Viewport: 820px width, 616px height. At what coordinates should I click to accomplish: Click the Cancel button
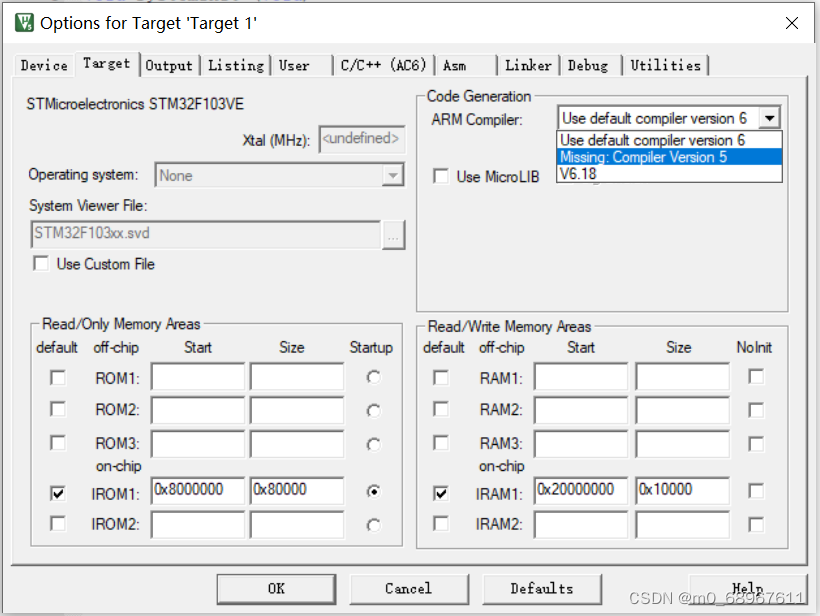point(408,589)
